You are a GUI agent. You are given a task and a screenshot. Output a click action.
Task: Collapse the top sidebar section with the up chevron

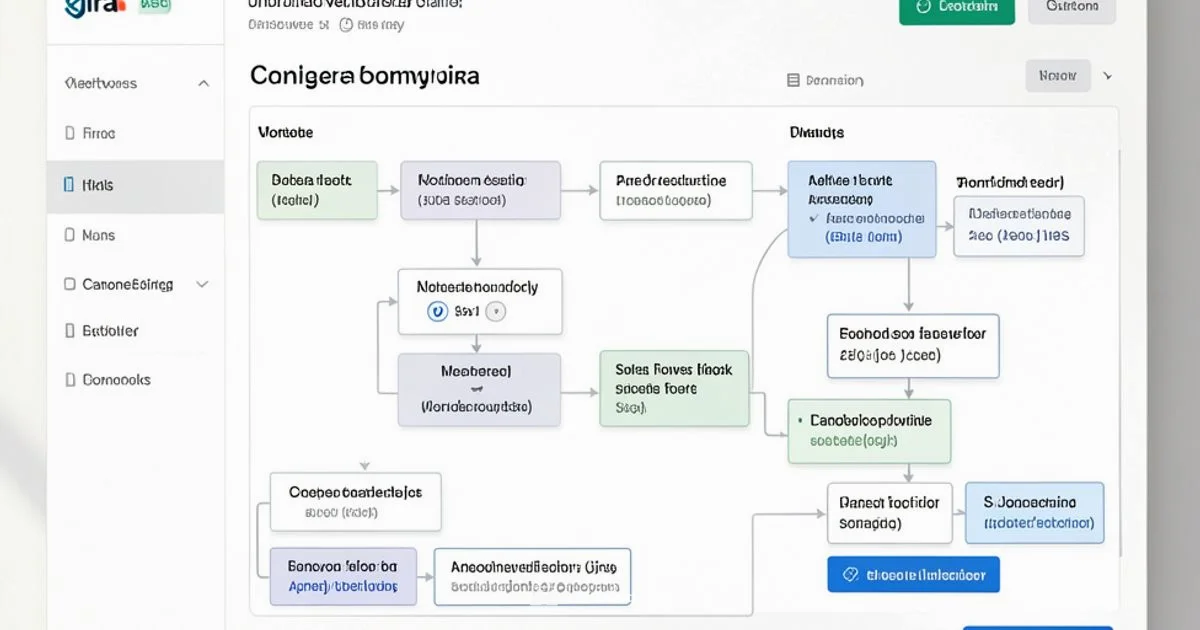click(203, 83)
